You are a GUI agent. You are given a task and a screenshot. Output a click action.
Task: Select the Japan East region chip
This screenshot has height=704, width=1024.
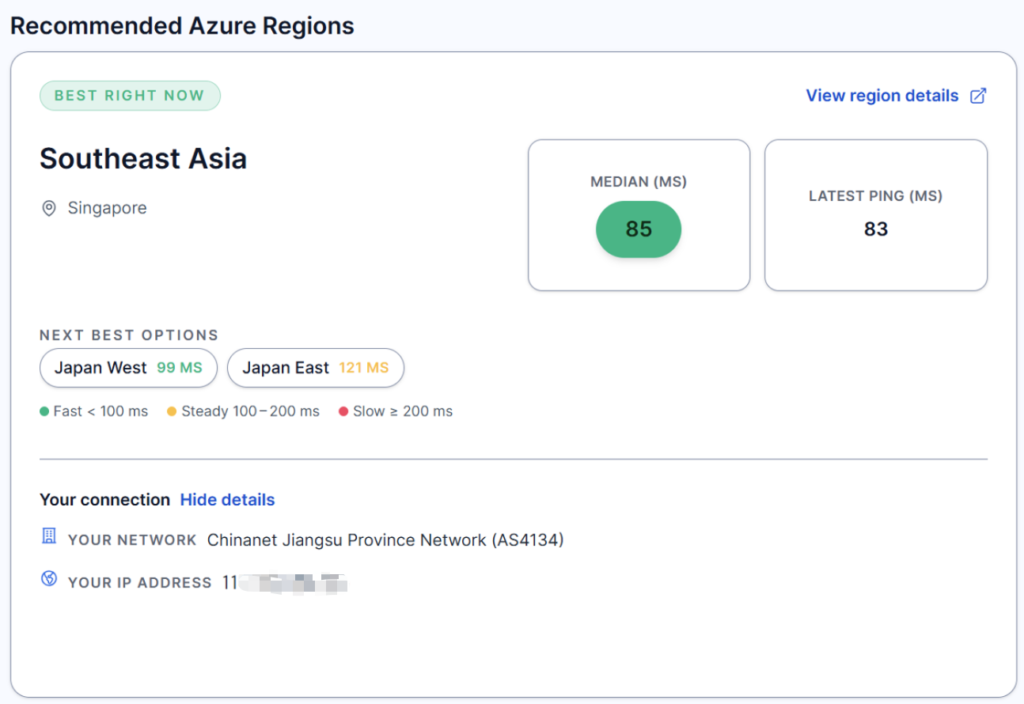315,368
